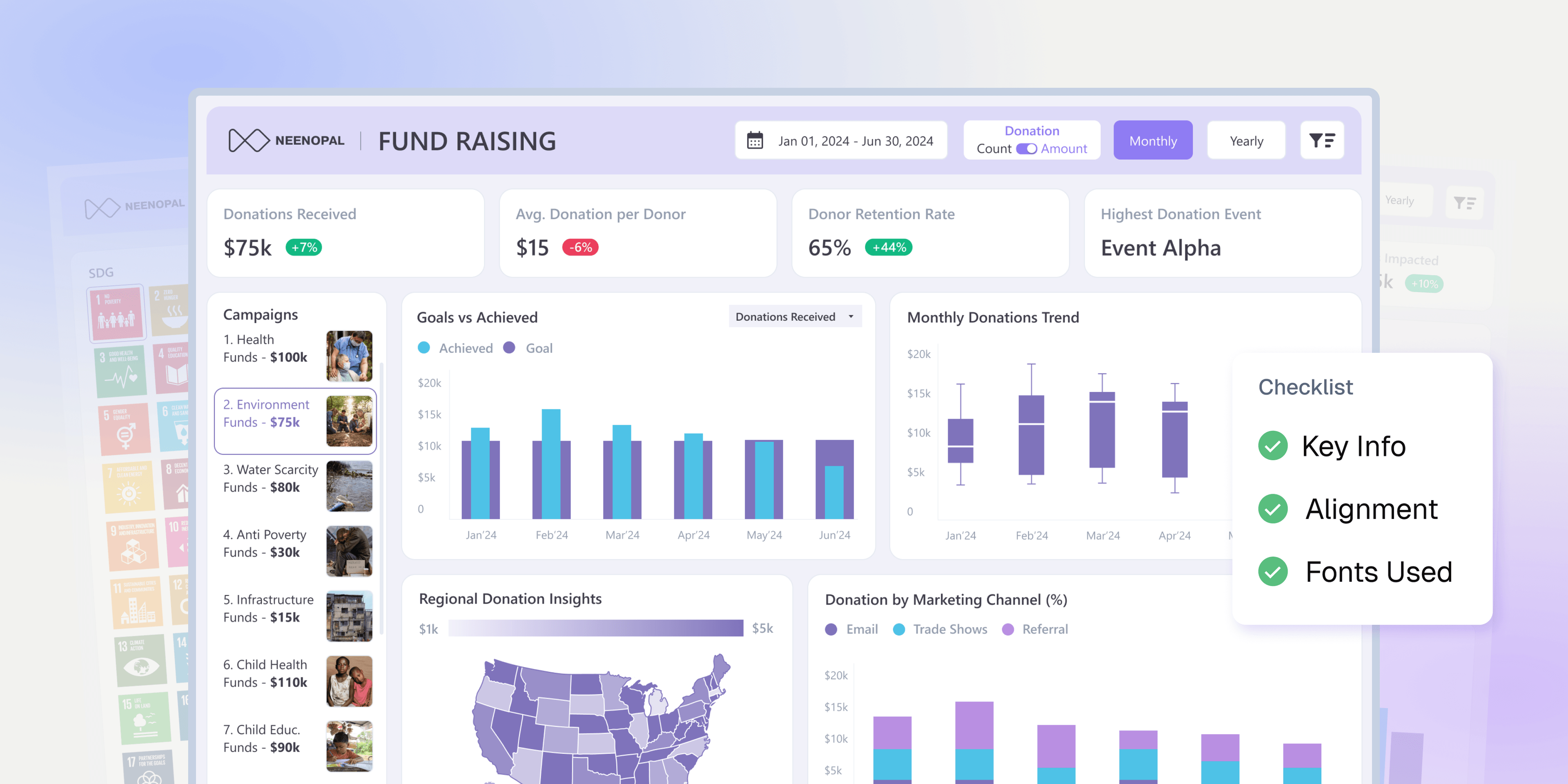Click the Fonts Used green checkmark

1273,572
